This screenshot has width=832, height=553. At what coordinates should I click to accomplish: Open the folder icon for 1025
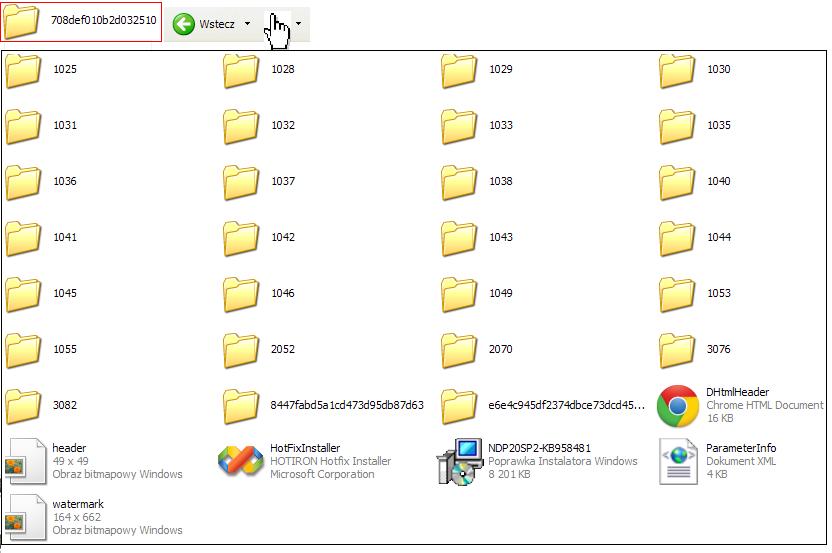click(23, 70)
